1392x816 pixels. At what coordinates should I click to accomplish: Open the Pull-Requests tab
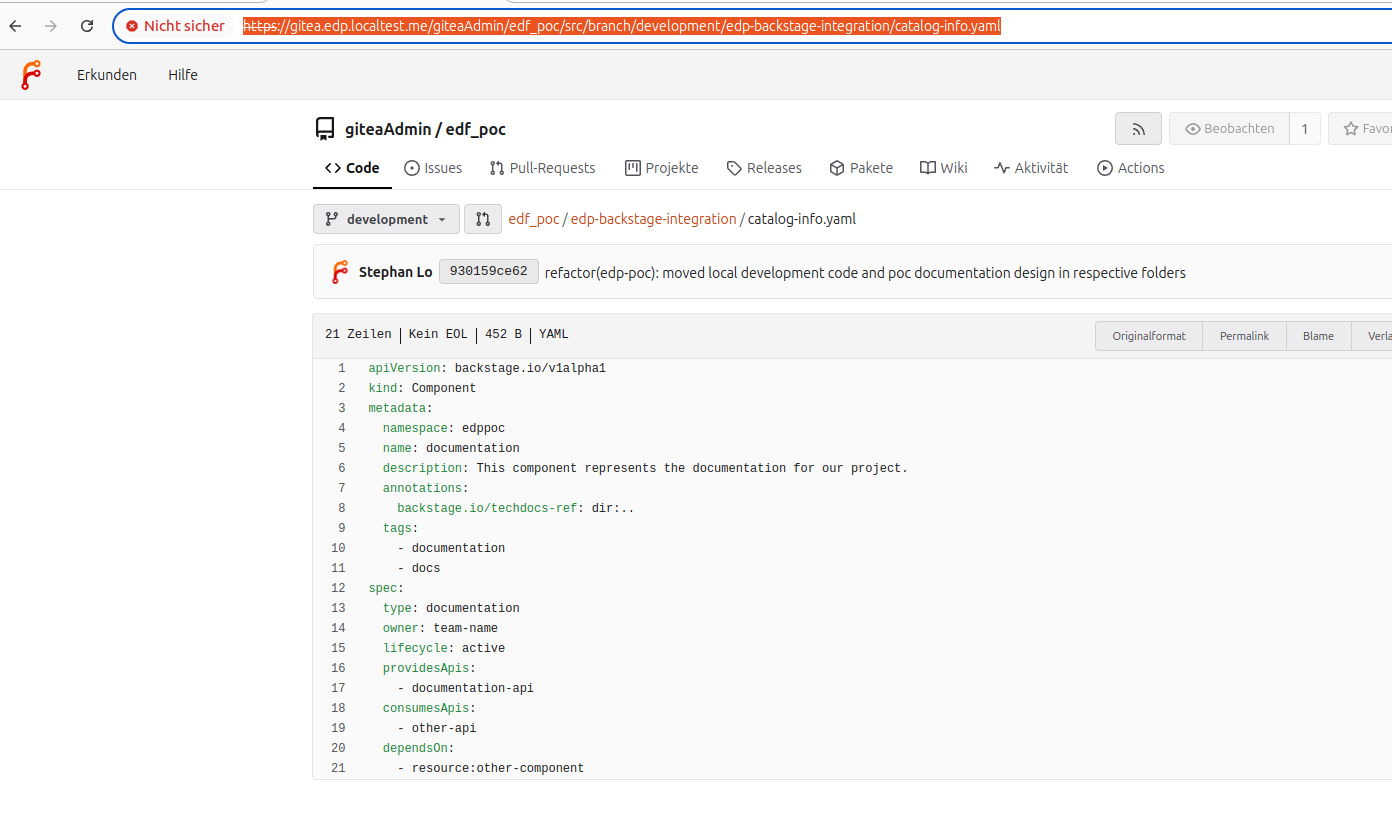coord(542,168)
